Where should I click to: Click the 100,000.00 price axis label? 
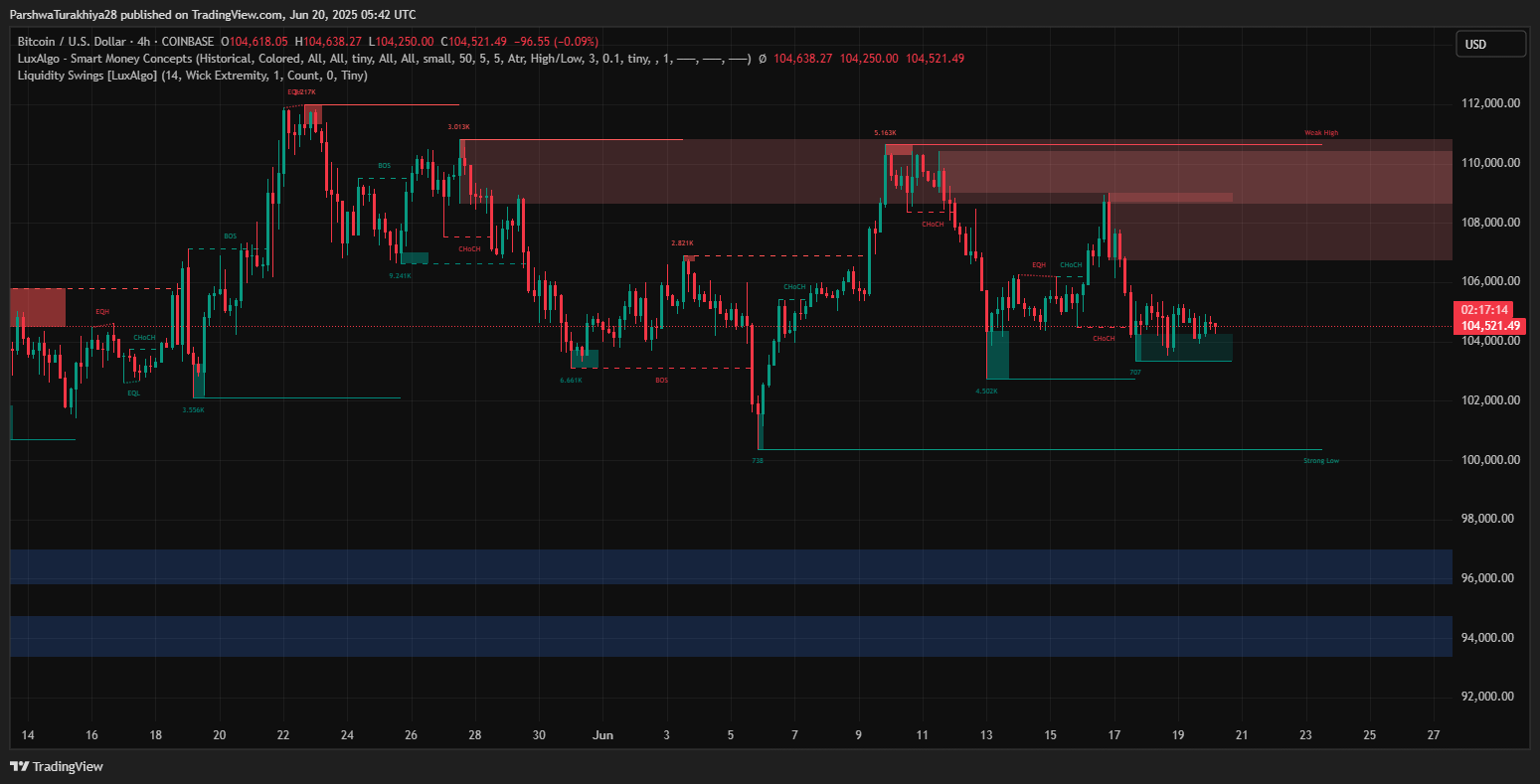click(x=1490, y=460)
